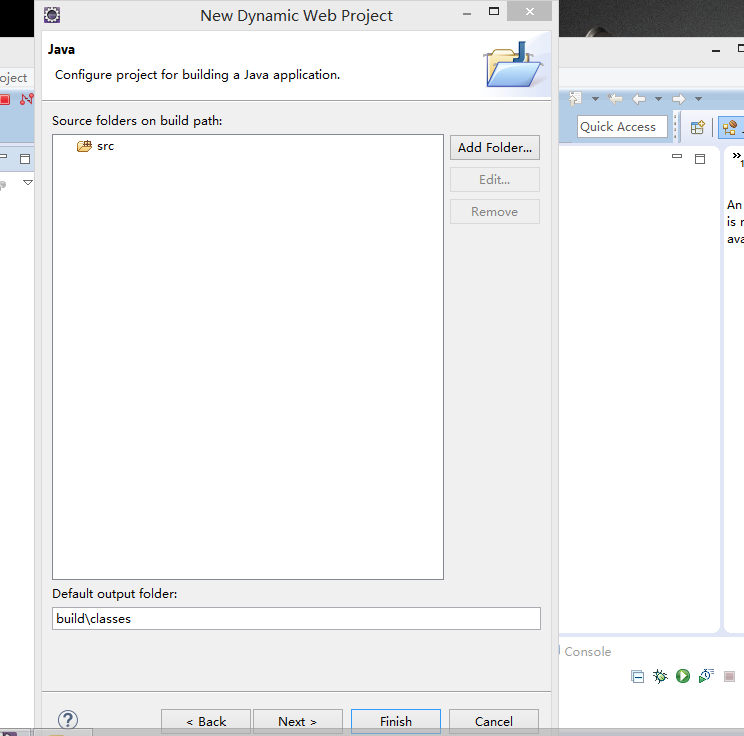Click the Finish button
Viewport: 744px width, 736px height.
pos(396,721)
